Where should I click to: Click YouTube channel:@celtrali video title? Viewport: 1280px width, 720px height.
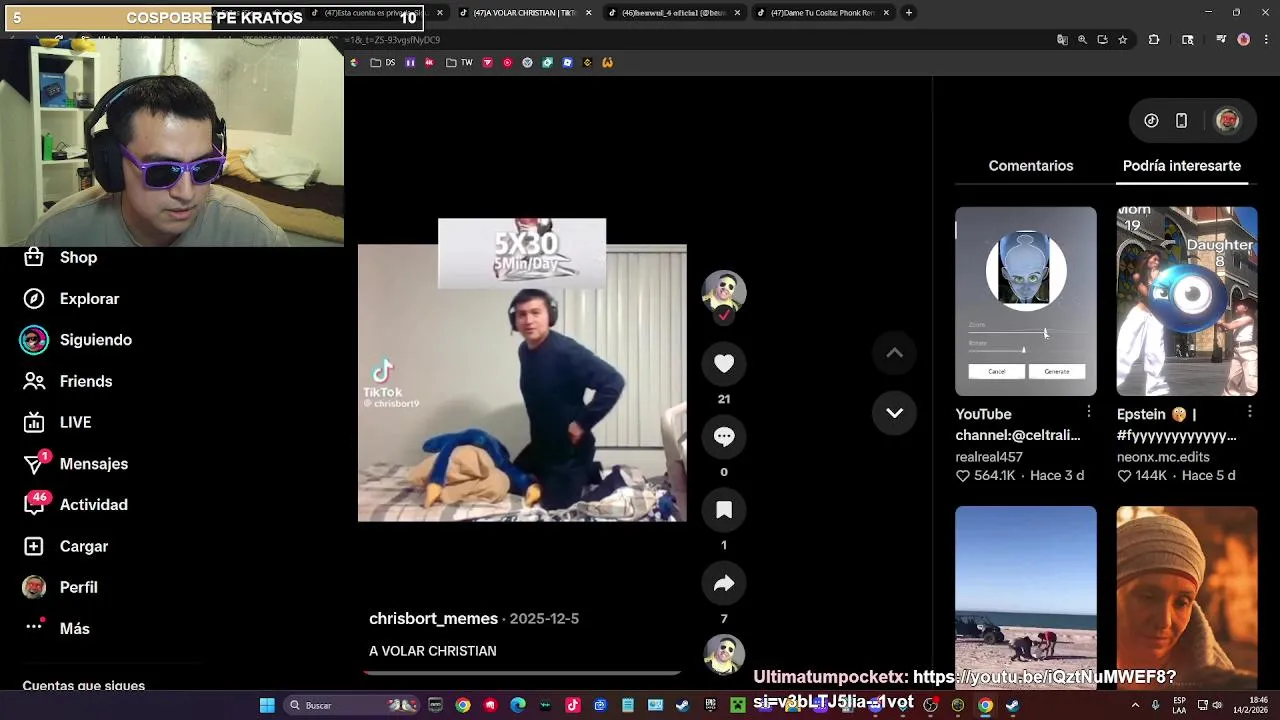1017,425
